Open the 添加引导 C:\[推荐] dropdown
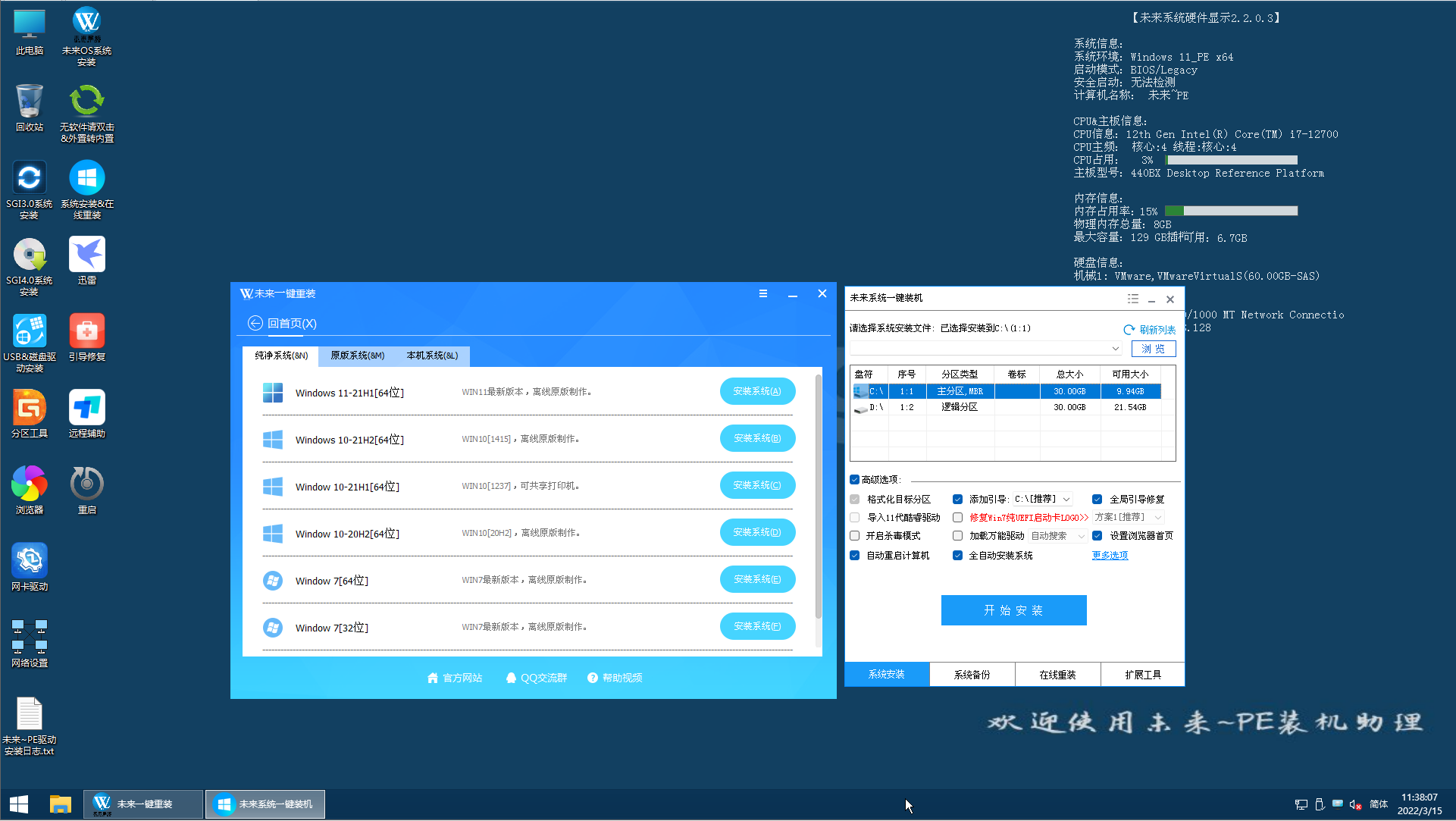Screen dimensions: 1456x821 coord(1043,500)
